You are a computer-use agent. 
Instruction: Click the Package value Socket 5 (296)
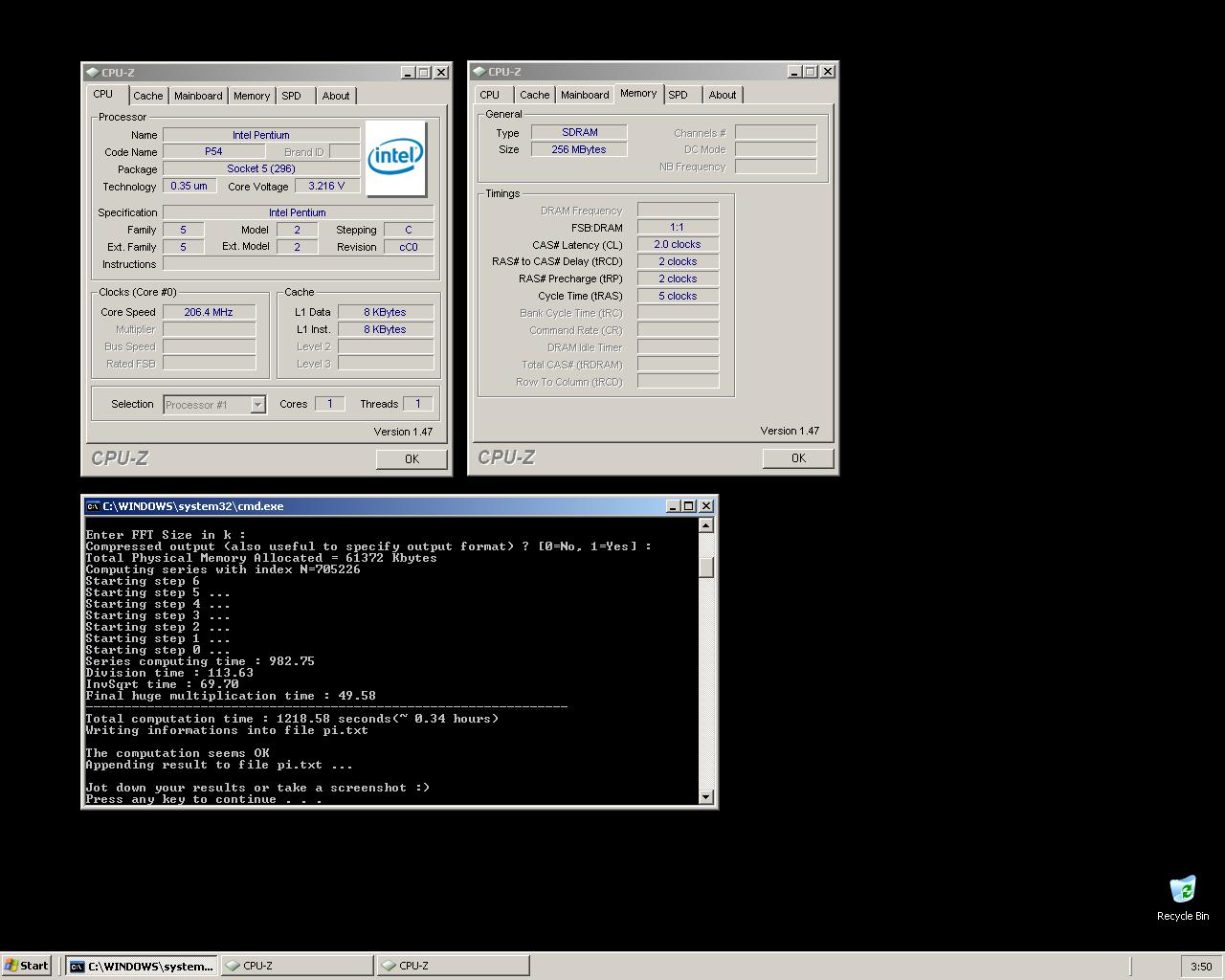(261, 168)
